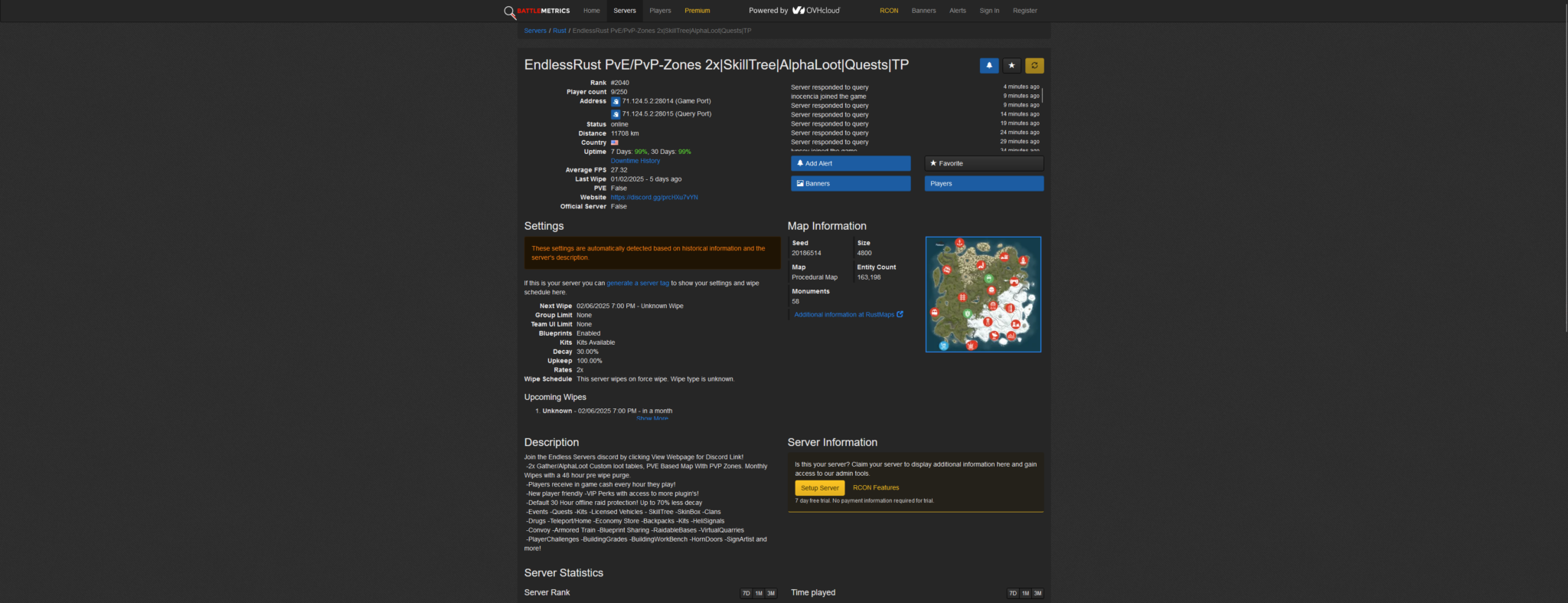Image resolution: width=1568 pixels, height=603 pixels.
Task: Open Banners in the top navigation
Action: click(923, 11)
